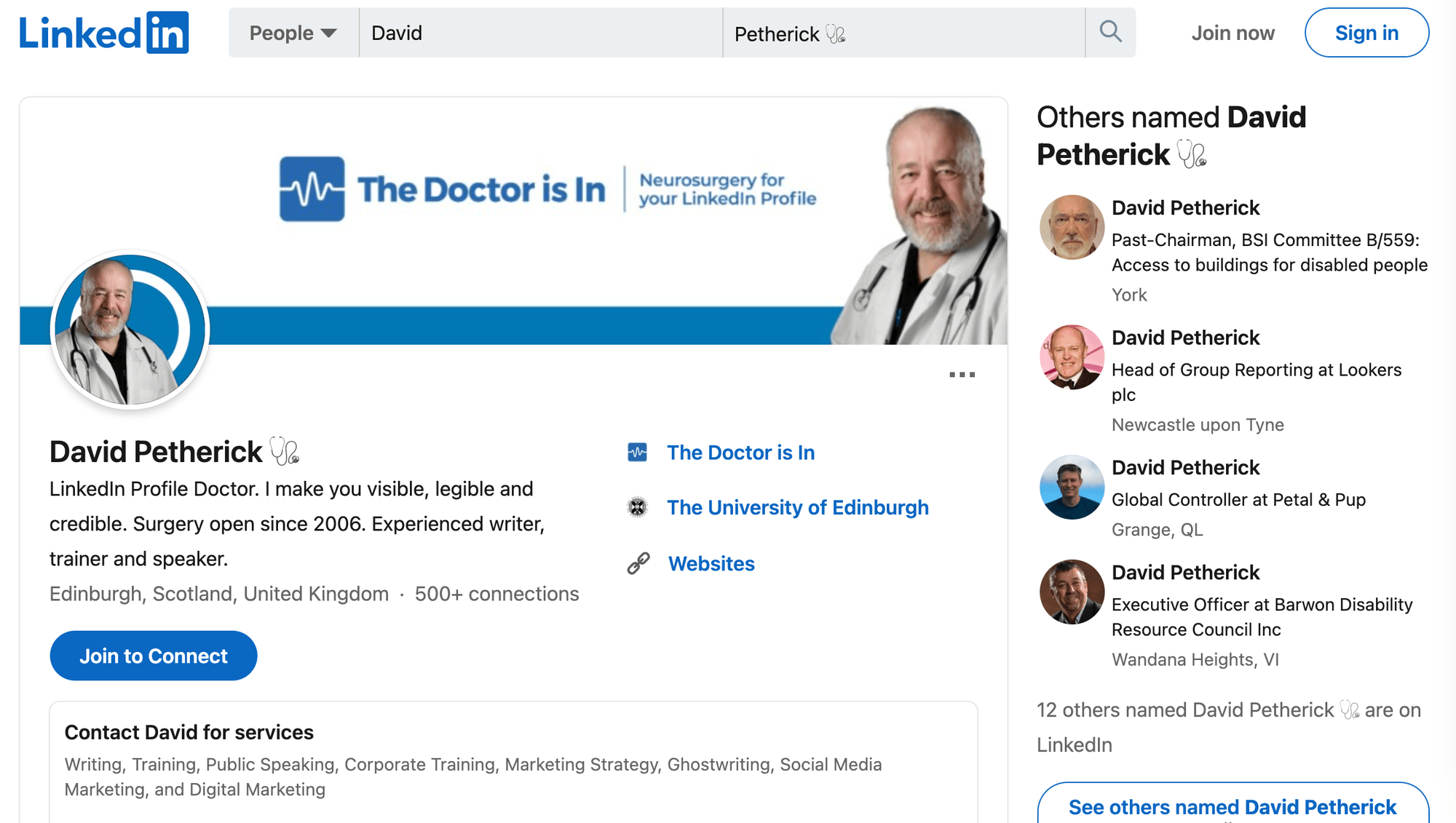Open The Doctor is In company link
The width and height of the screenshot is (1456, 823).
(x=740, y=453)
